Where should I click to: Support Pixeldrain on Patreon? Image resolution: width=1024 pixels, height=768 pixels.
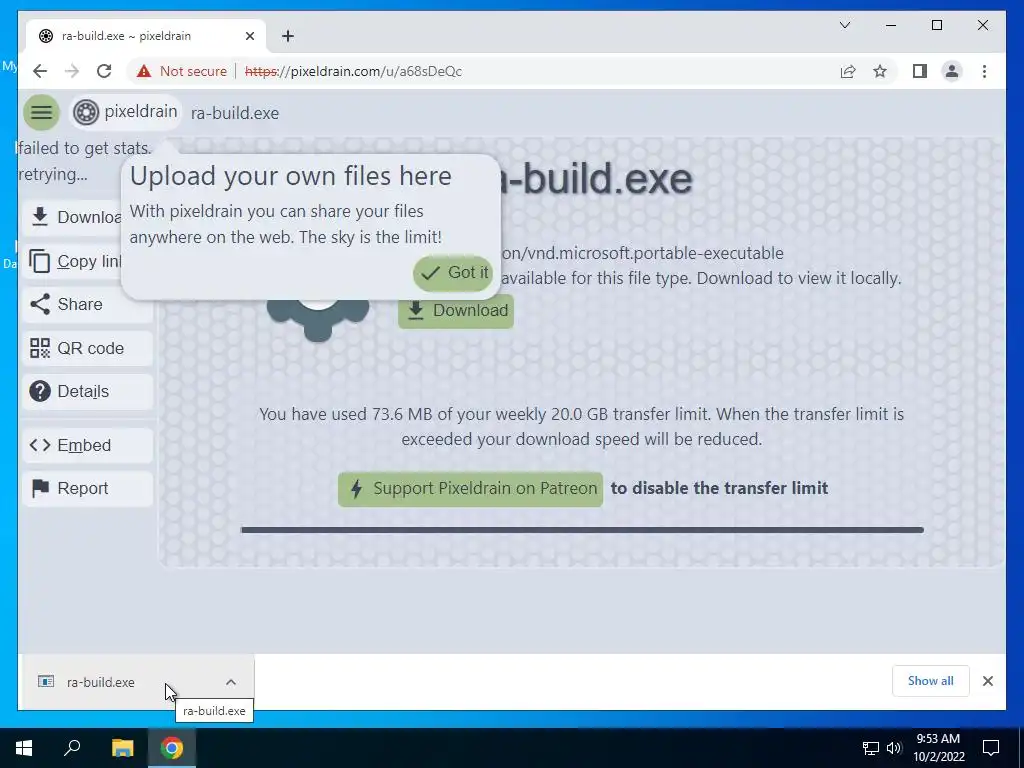tap(470, 489)
